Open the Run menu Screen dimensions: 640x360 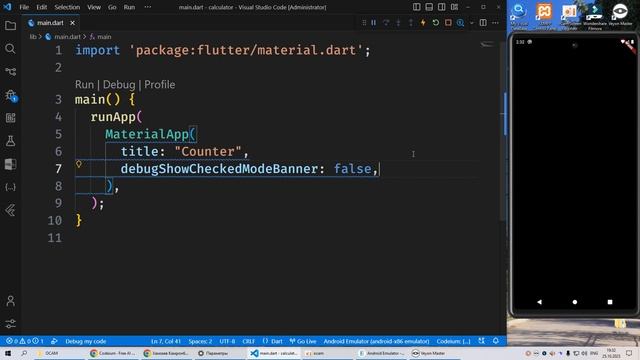tap(129, 7)
